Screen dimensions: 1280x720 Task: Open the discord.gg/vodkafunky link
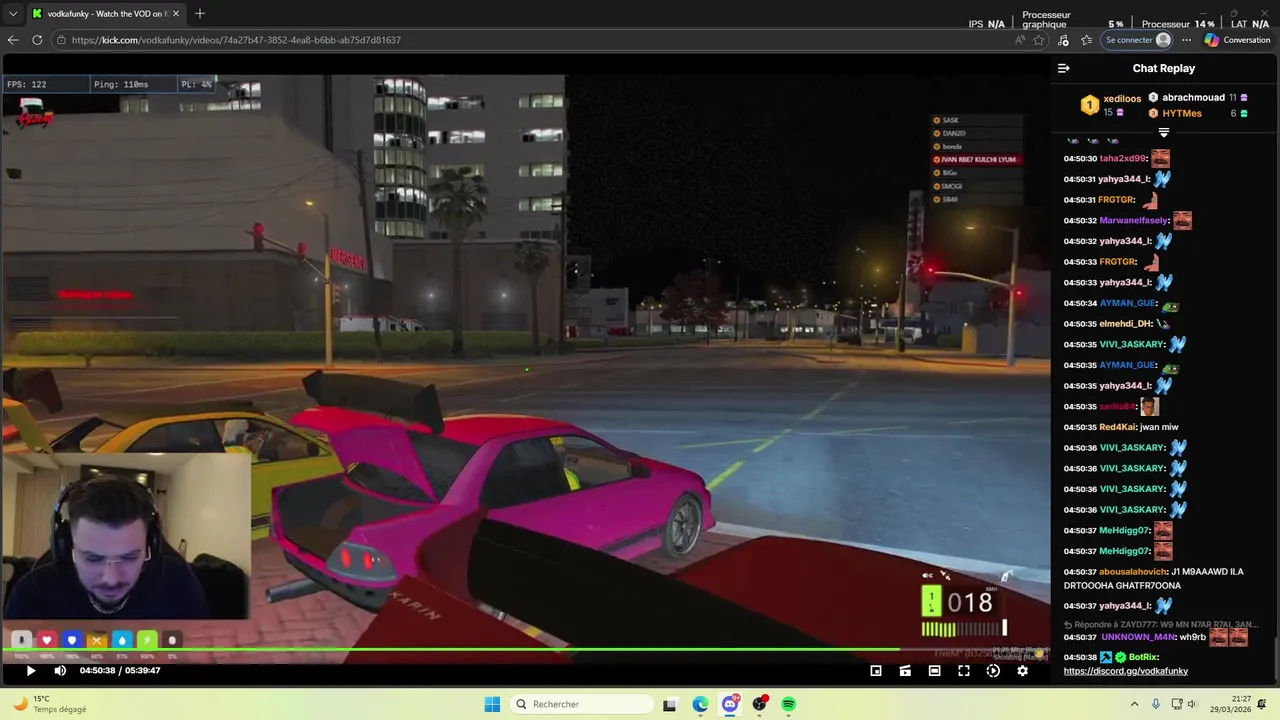[1125, 671]
